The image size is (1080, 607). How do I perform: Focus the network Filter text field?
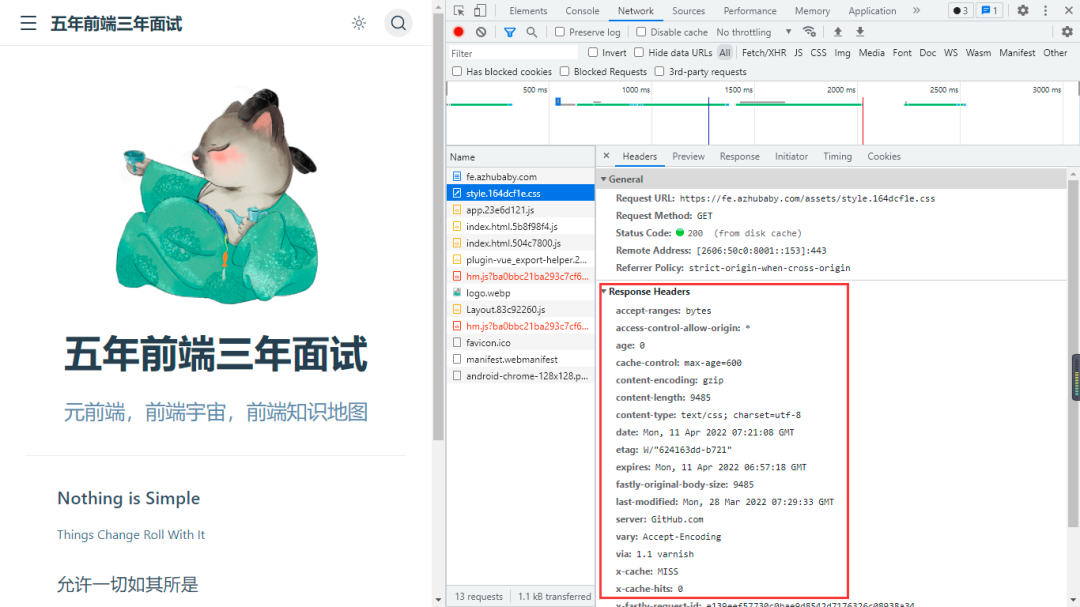pyautogui.click(x=512, y=53)
